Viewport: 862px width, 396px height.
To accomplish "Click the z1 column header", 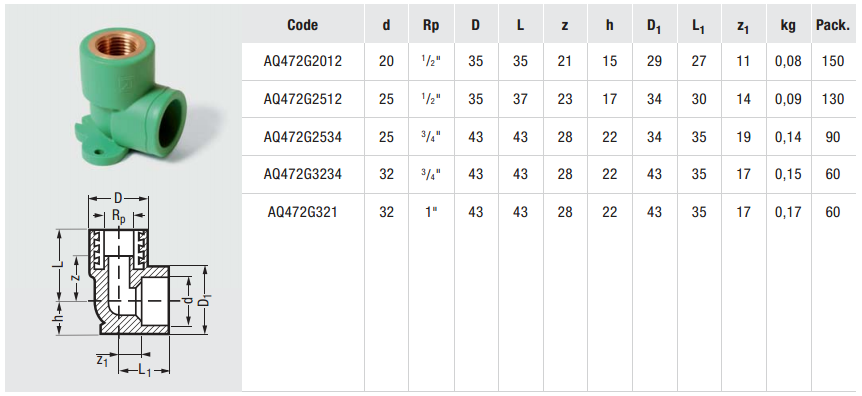I will coord(743,27).
